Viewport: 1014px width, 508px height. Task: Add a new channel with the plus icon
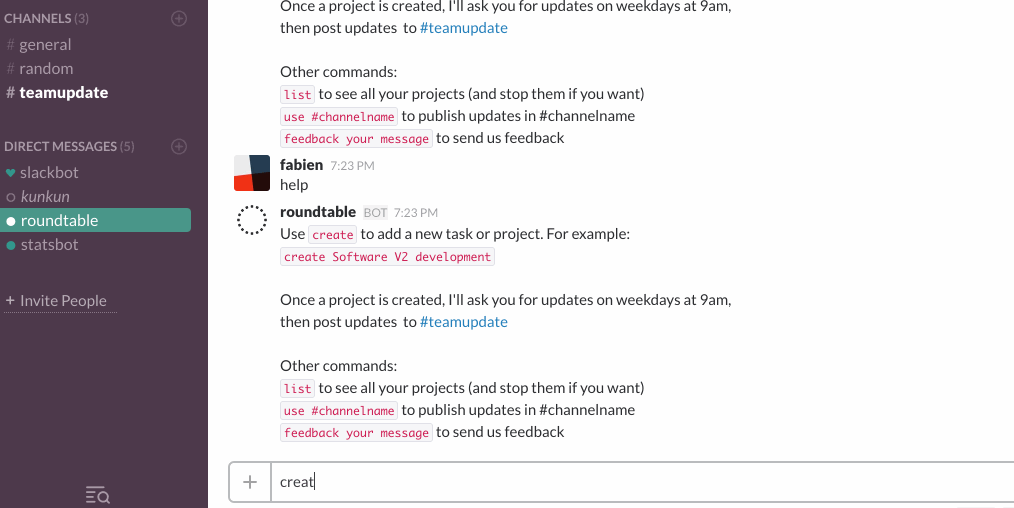(178, 19)
